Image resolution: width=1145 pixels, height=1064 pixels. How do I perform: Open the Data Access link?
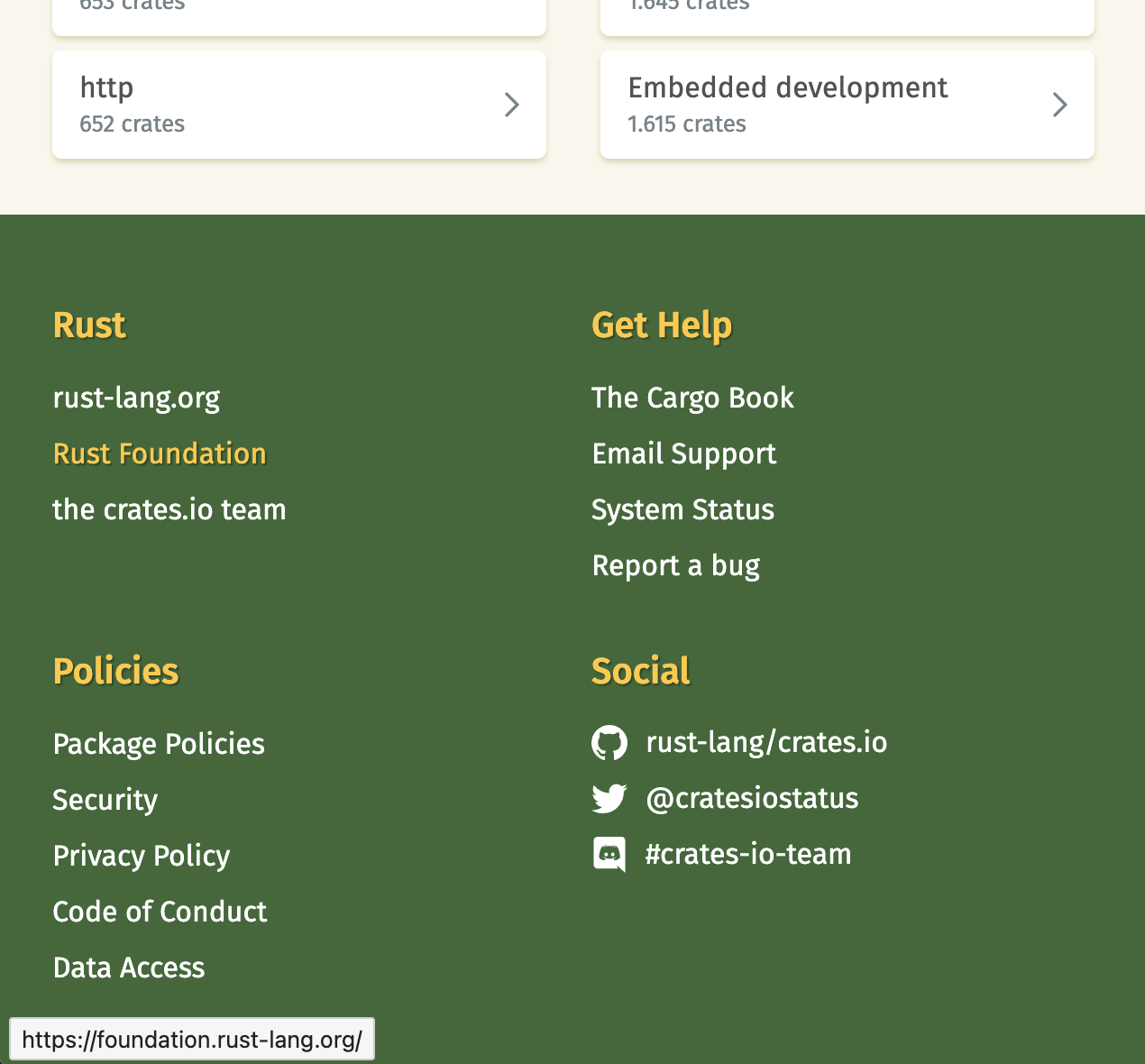[x=129, y=968]
